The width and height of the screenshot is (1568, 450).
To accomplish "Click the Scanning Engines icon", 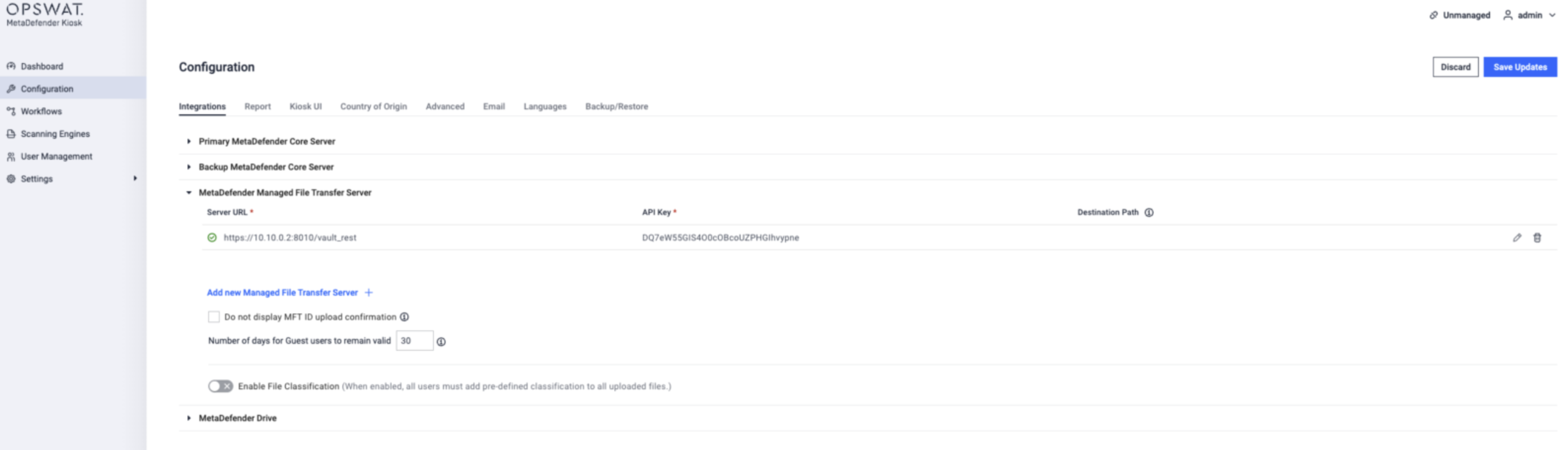I will point(11,133).
